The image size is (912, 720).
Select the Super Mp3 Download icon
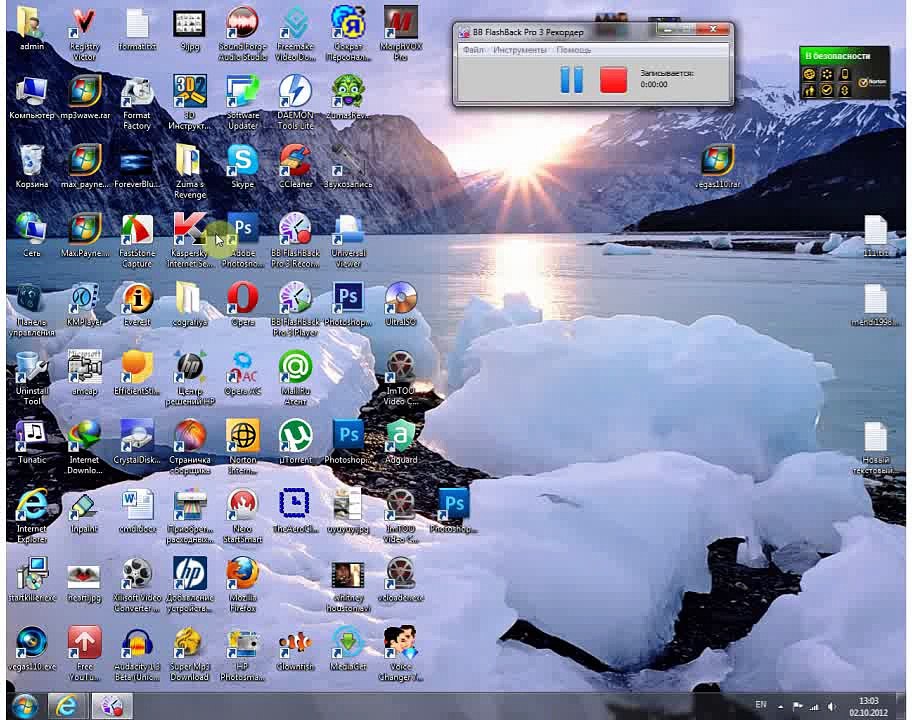point(189,654)
